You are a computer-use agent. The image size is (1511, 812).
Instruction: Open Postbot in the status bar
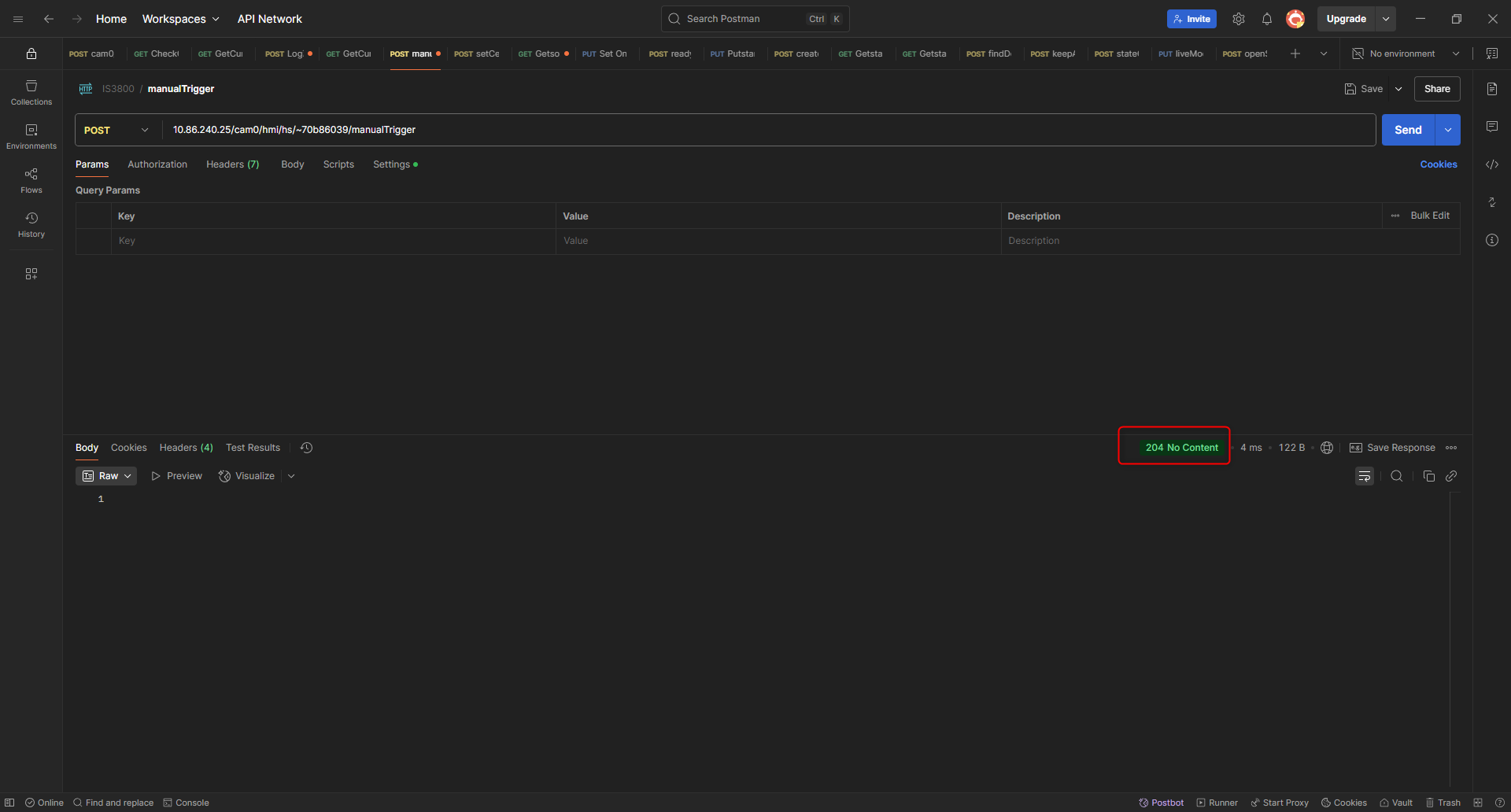pos(1161,803)
